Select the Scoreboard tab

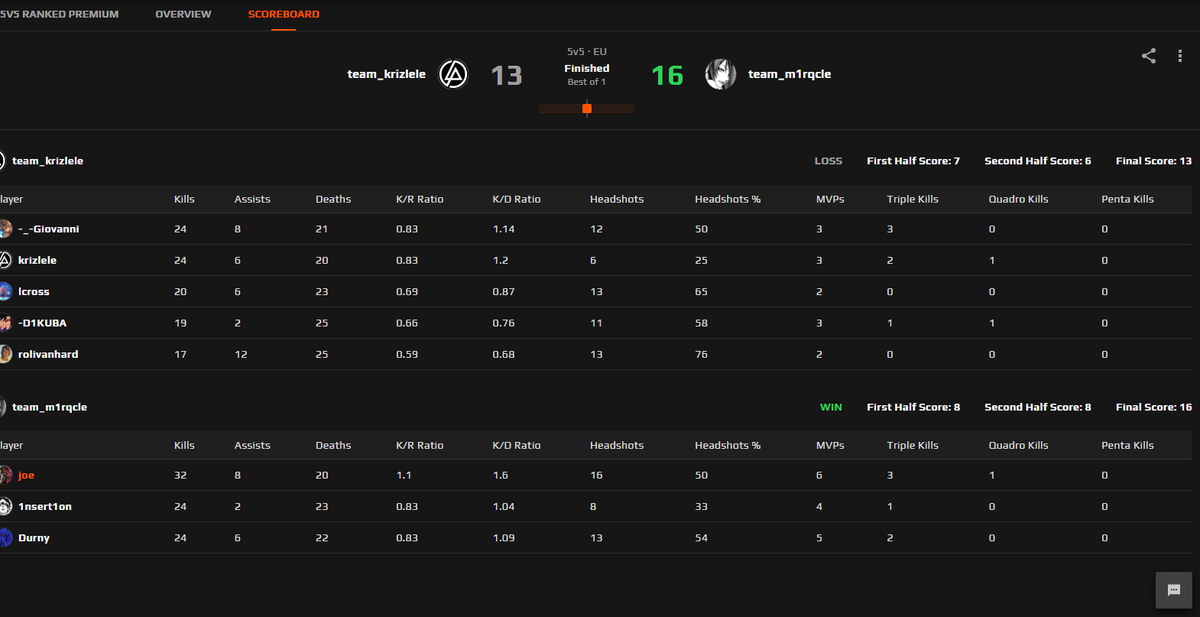pyautogui.click(x=284, y=14)
